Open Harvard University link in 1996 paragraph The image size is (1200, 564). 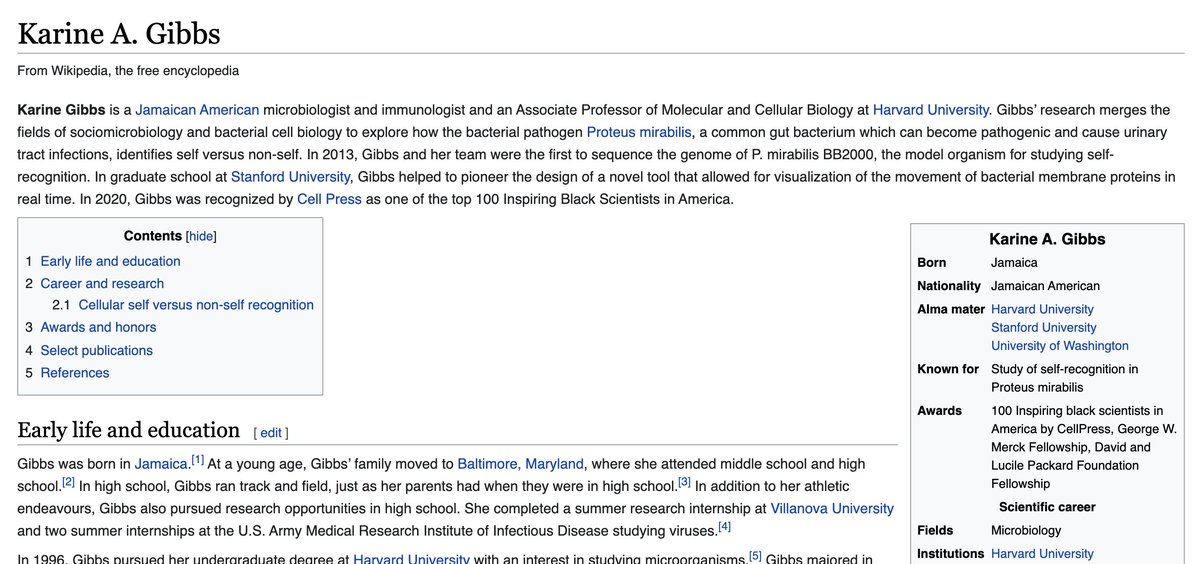point(412,558)
